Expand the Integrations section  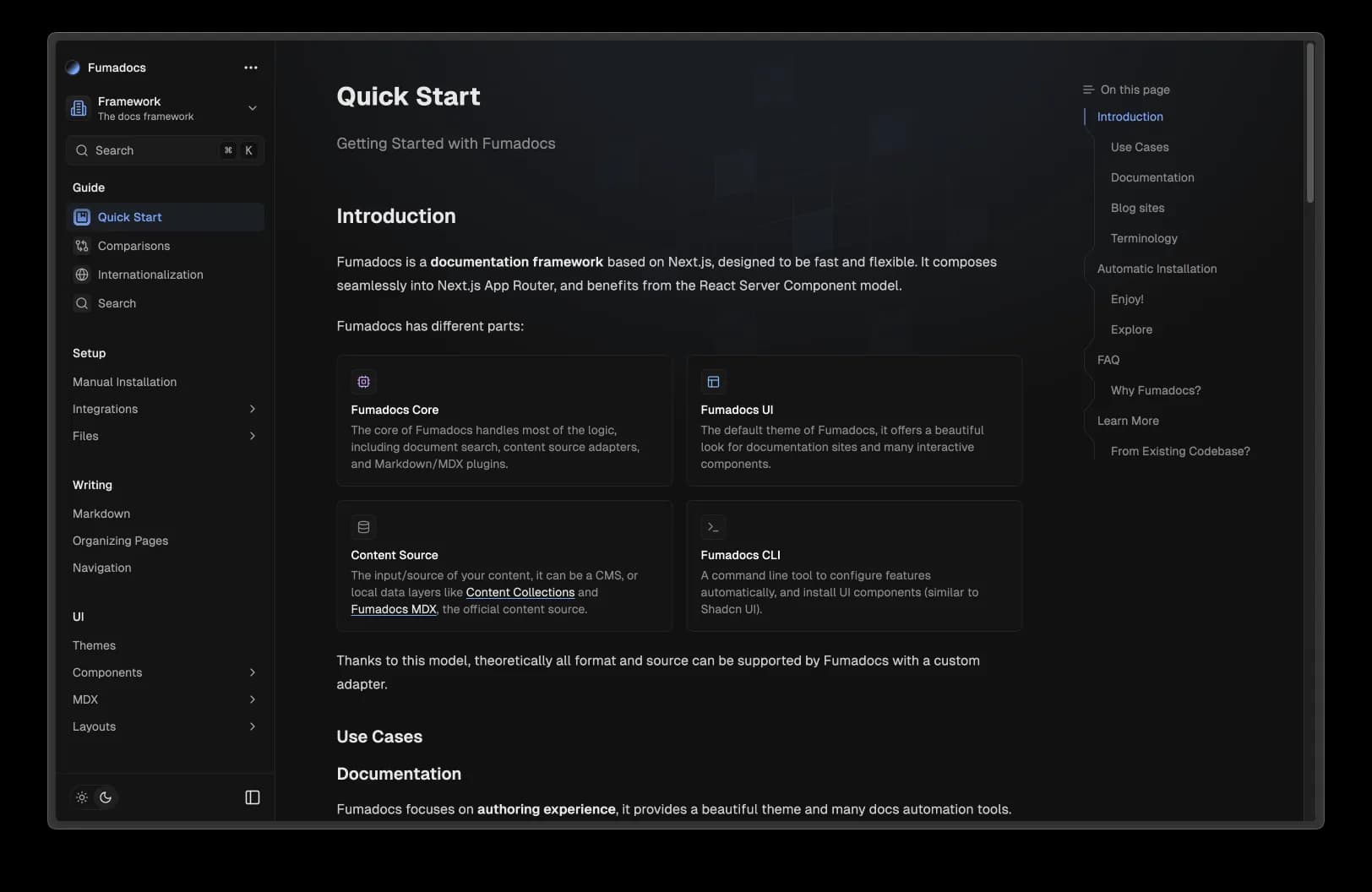252,409
